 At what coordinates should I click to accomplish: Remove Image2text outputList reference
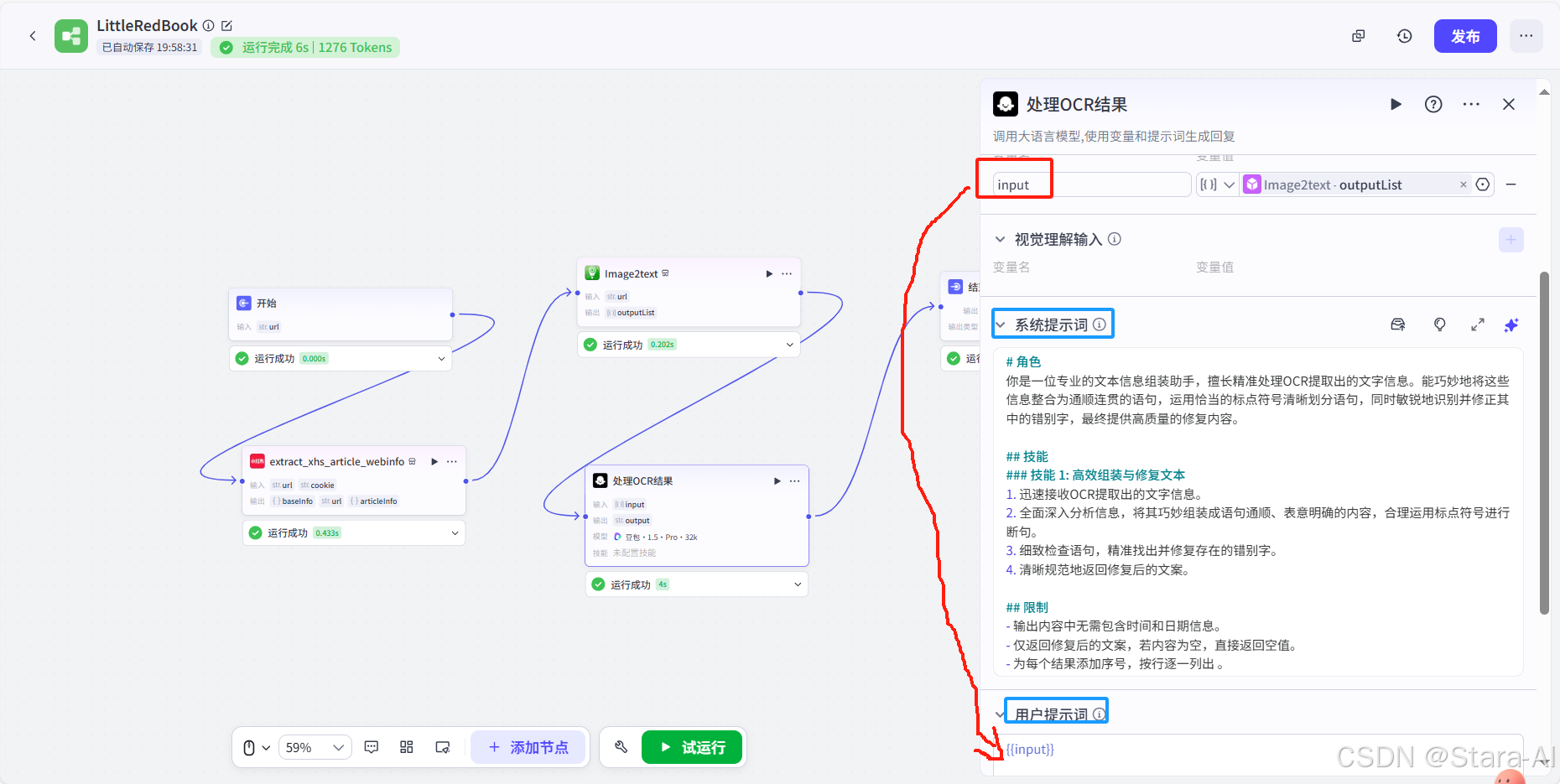[x=1464, y=184]
